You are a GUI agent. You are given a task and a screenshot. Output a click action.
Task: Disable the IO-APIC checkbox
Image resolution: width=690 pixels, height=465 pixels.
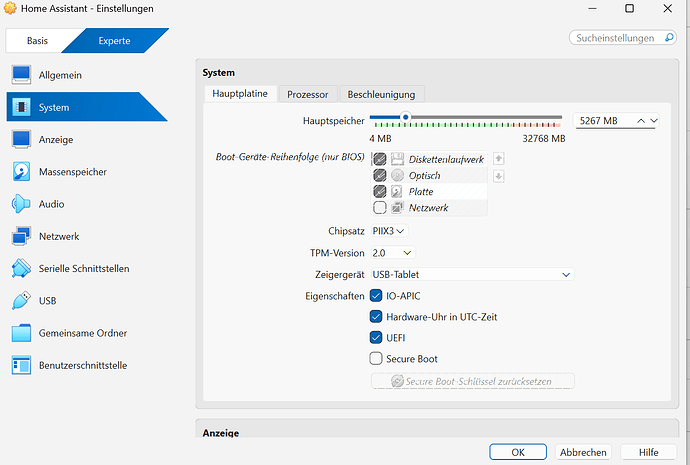point(376,296)
